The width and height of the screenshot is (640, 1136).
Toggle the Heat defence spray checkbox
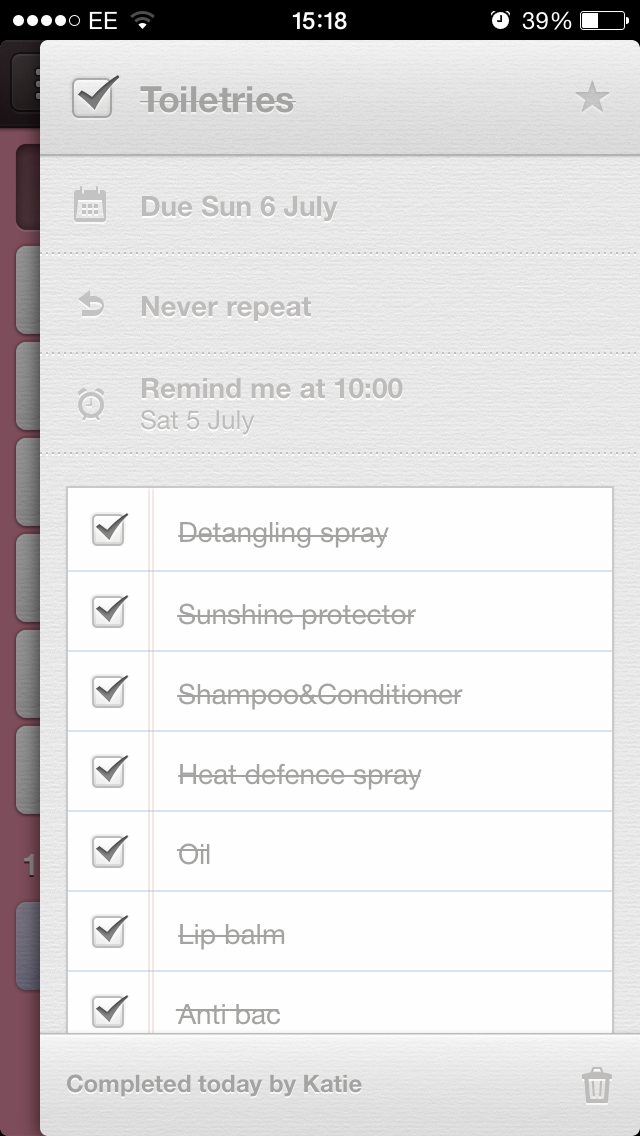click(109, 771)
